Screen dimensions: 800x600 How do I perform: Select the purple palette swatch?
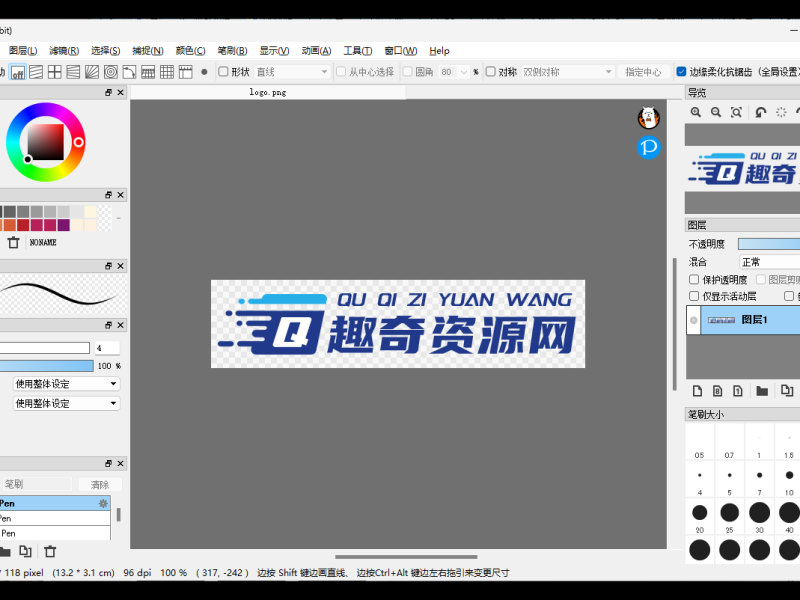point(64,225)
